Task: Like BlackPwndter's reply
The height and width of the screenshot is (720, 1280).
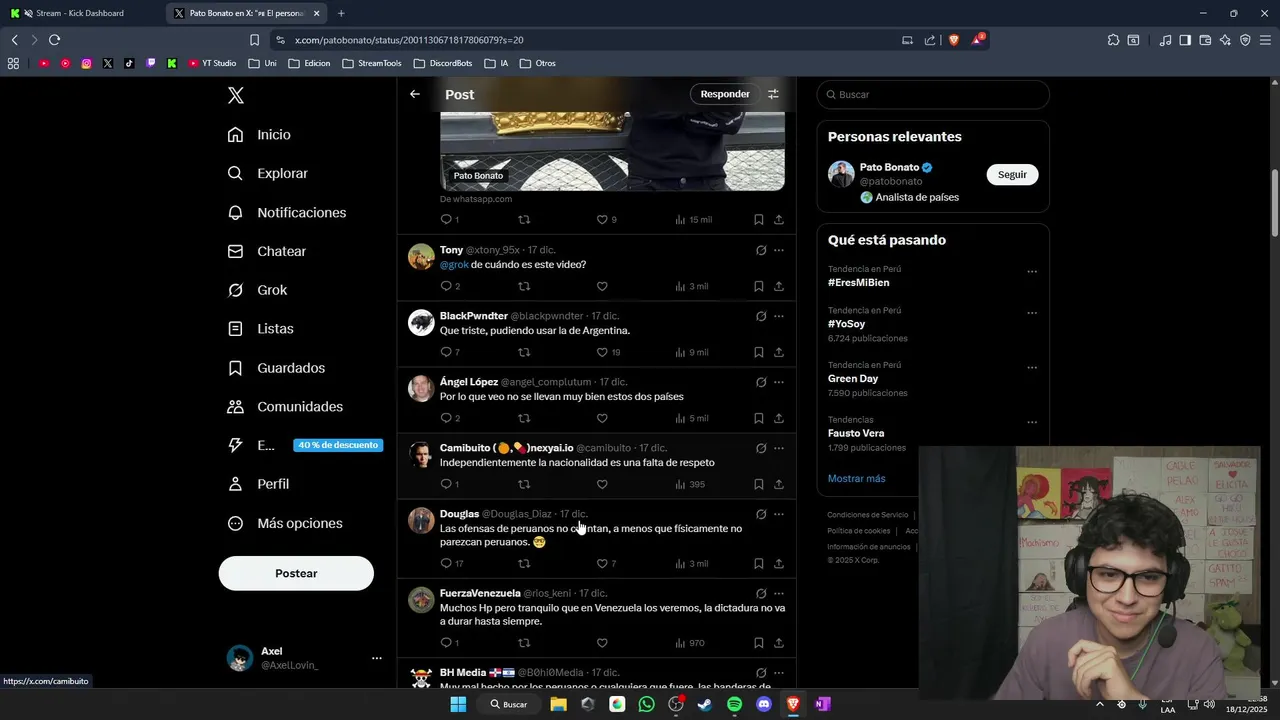Action: [x=602, y=352]
